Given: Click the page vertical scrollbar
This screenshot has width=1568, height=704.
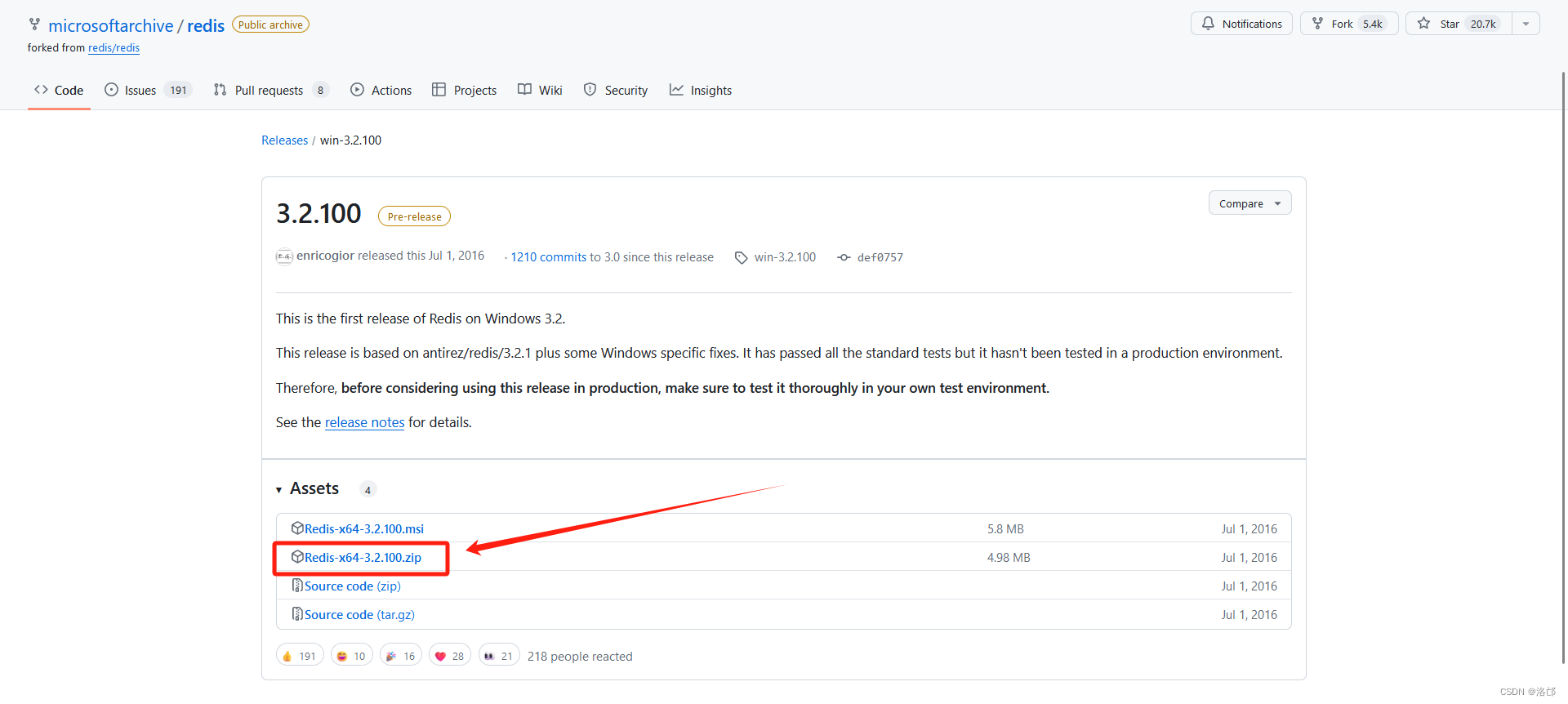Looking at the screenshot, I should pos(1563,368).
